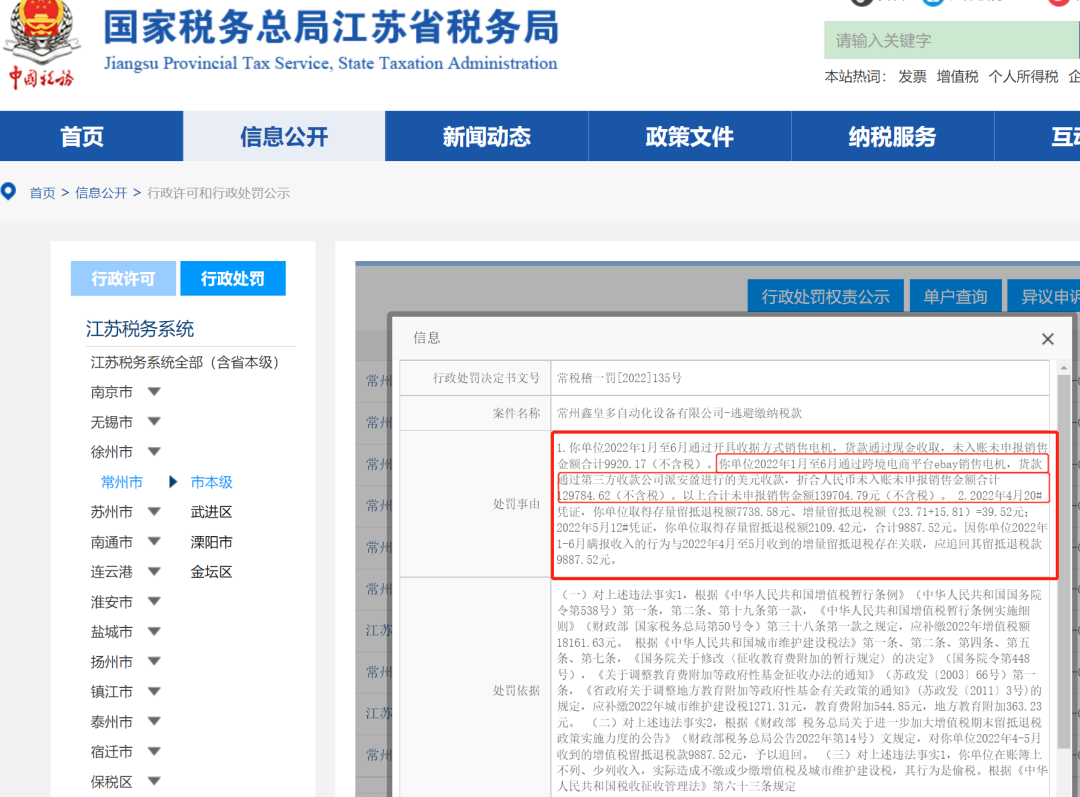Expand the 苏州市 arrow
1080x797 pixels.
[154, 511]
